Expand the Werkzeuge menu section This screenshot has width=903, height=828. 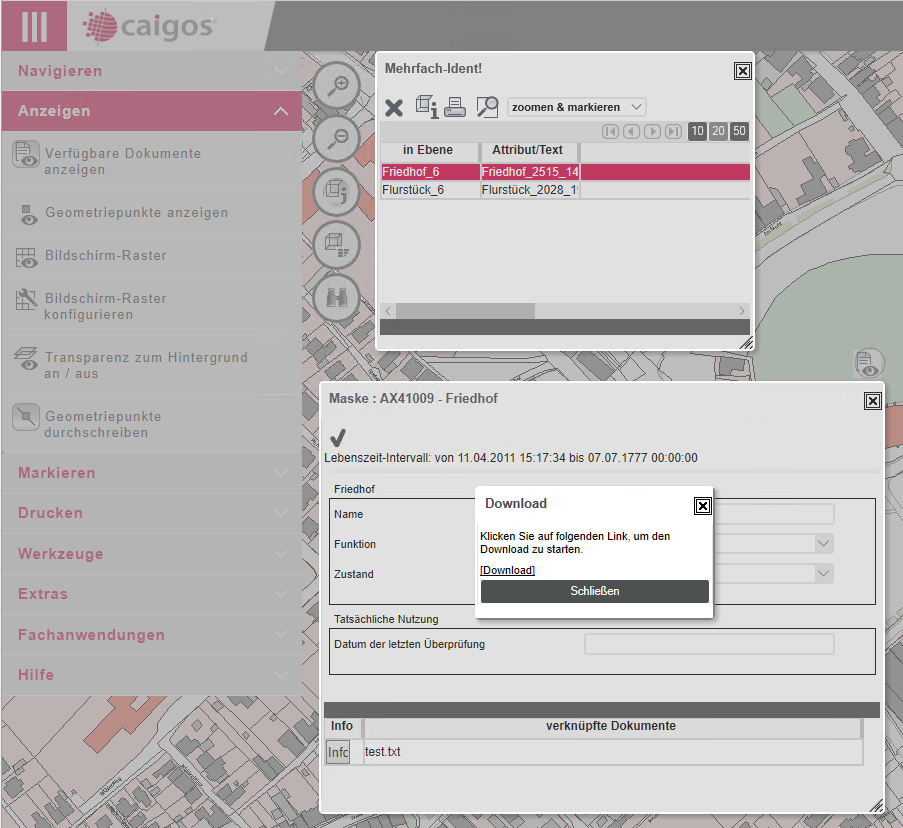(x=150, y=554)
